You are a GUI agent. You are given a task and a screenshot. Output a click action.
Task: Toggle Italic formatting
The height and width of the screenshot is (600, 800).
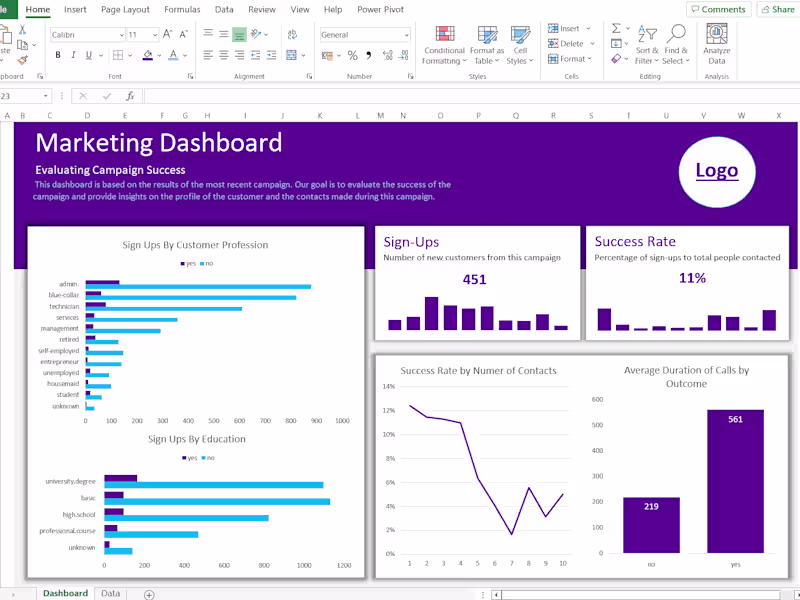pos(73,55)
